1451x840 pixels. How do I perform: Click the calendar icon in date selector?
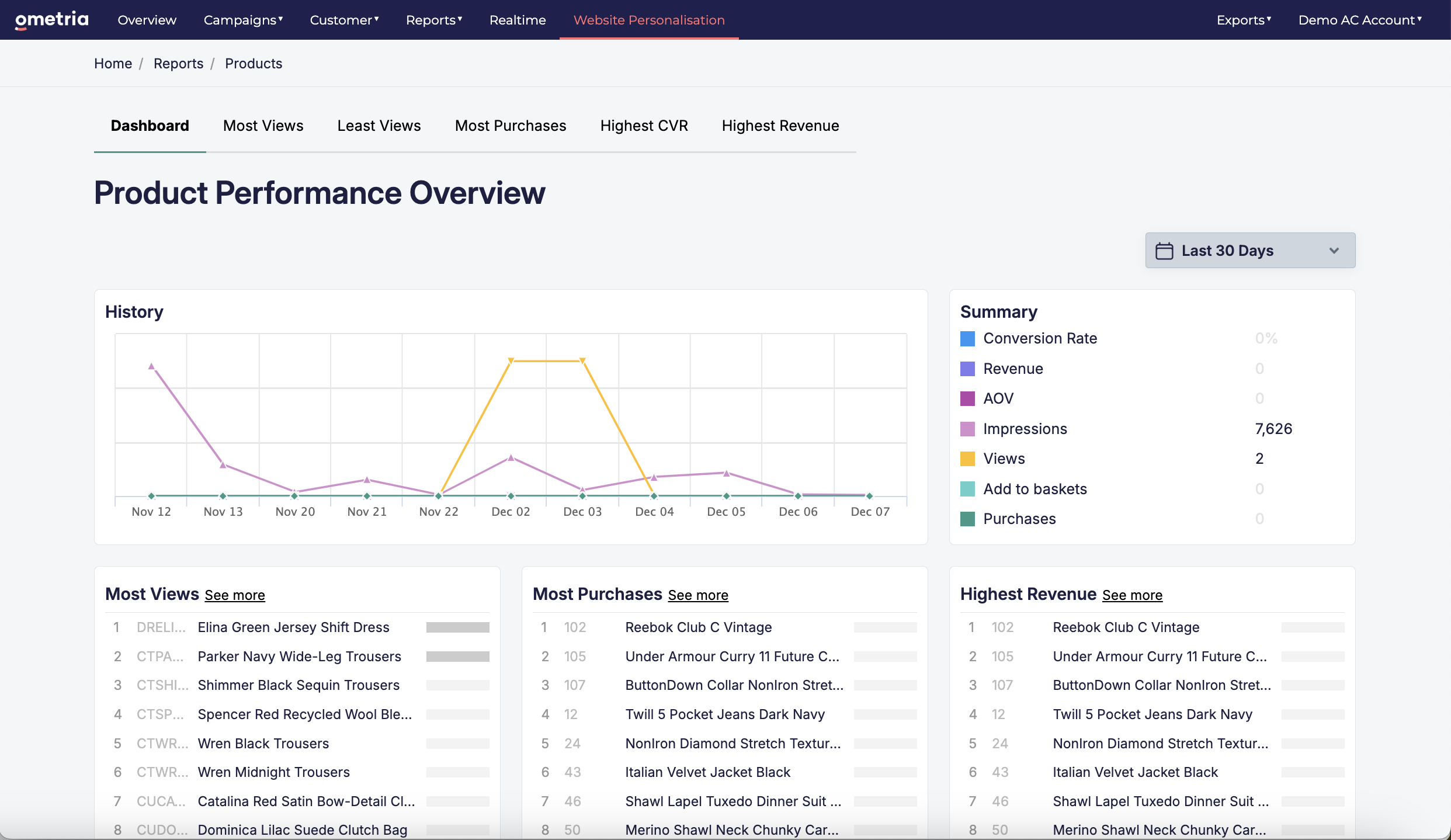1164,251
